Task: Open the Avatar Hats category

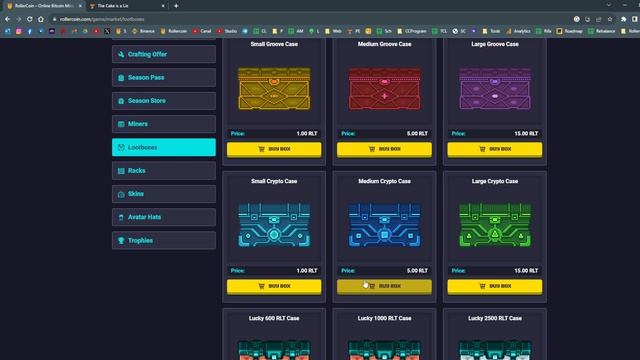Action: tap(164, 217)
